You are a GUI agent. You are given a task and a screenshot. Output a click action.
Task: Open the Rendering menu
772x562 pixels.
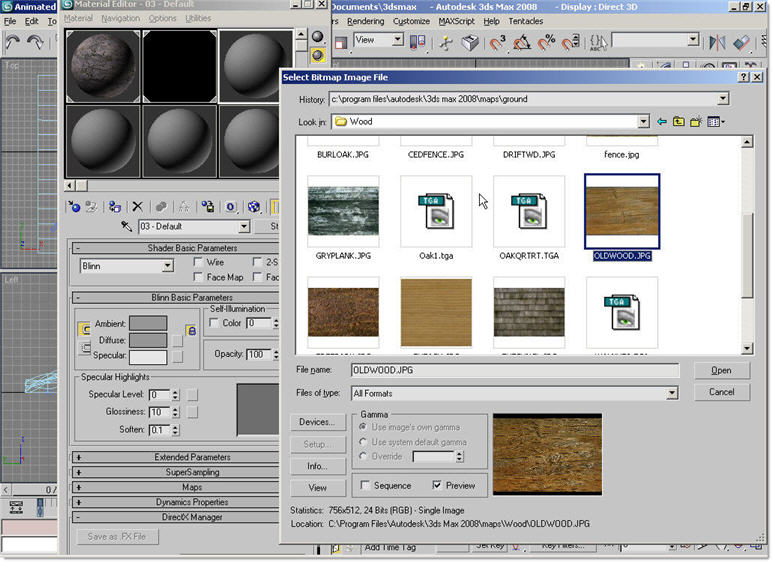365,21
